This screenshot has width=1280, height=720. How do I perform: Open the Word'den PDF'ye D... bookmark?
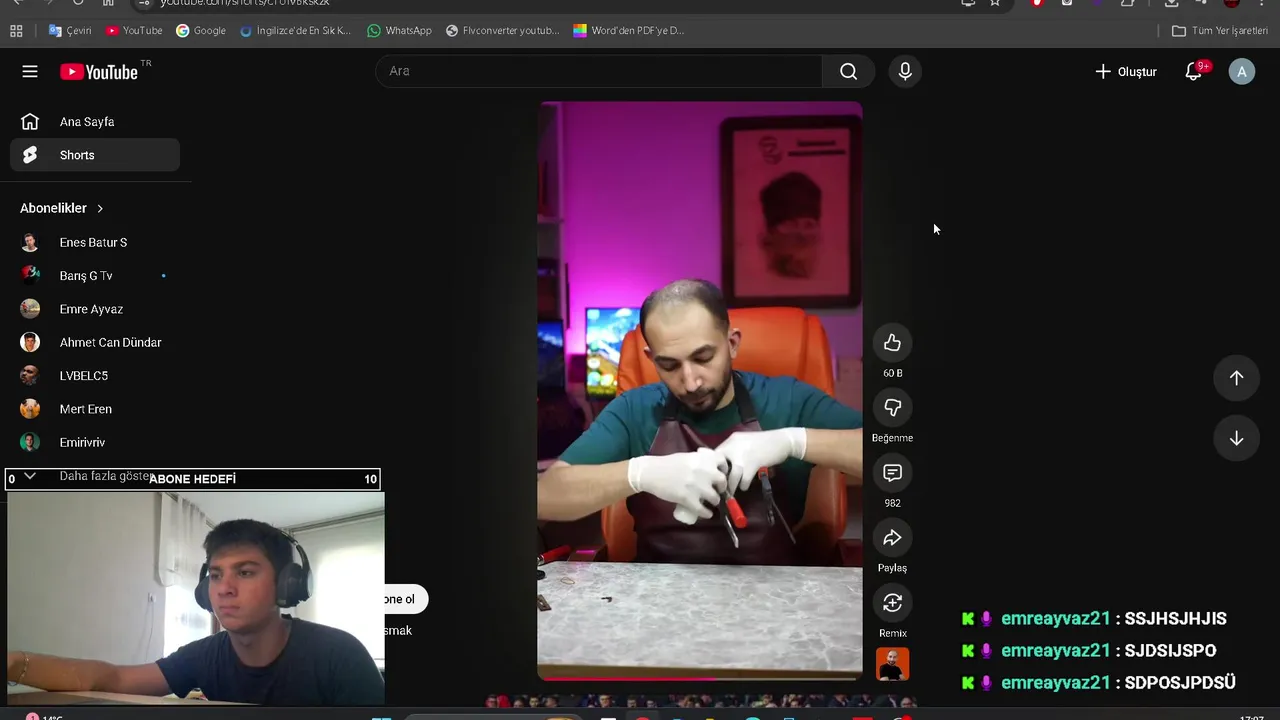(629, 30)
